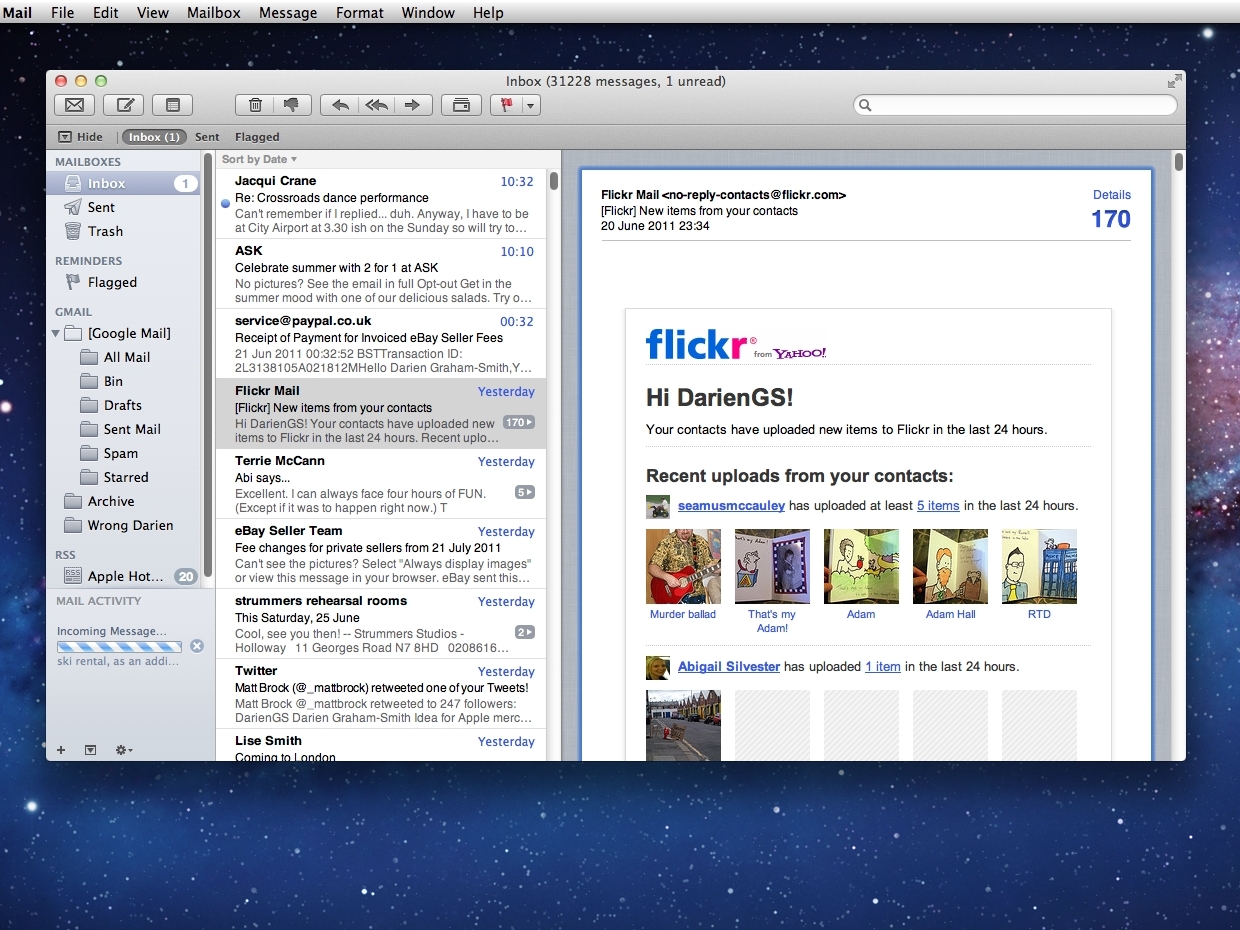
Task: Open the Abigail Silvester profile link
Action: (x=729, y=666)
